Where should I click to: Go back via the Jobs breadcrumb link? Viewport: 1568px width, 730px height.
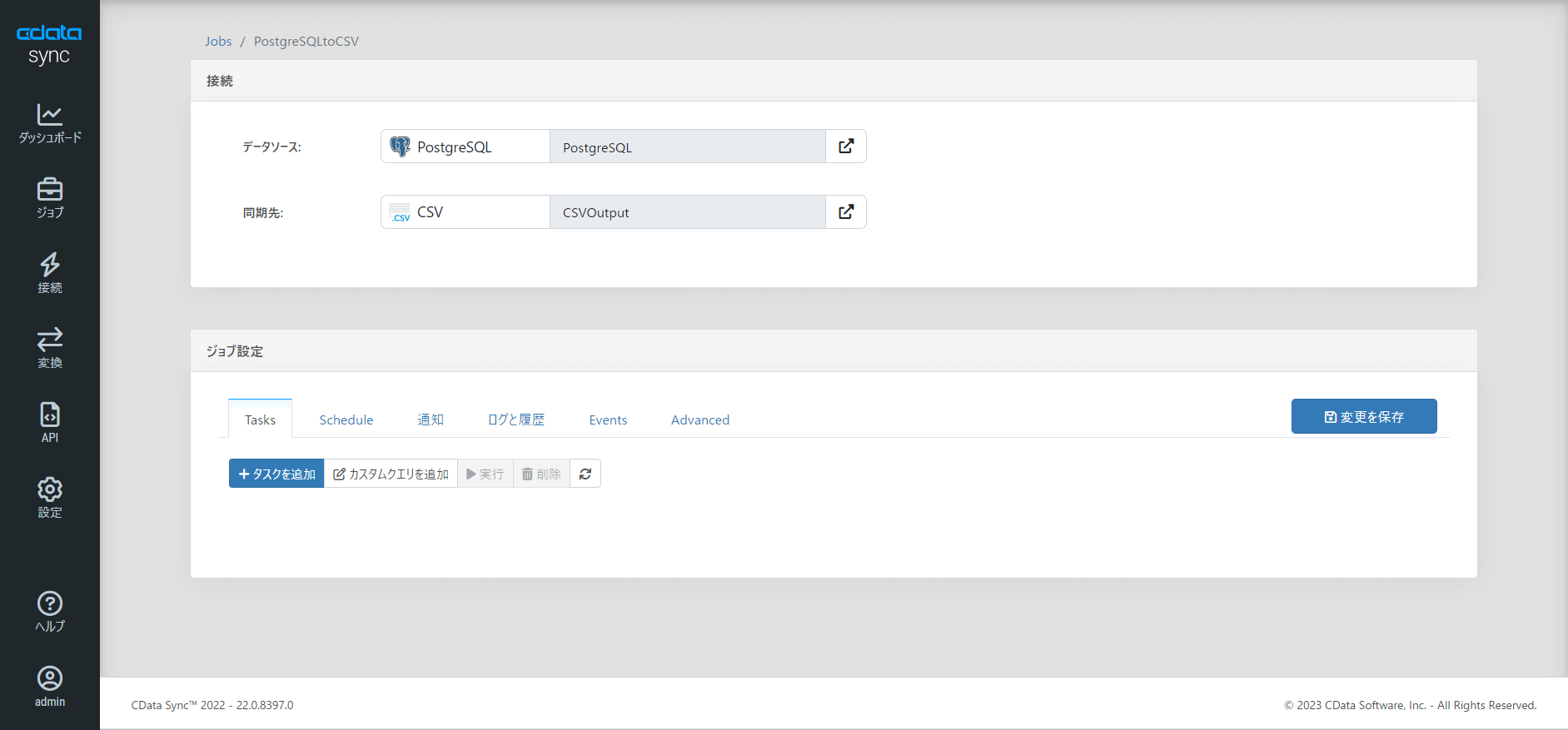(218, 41)
